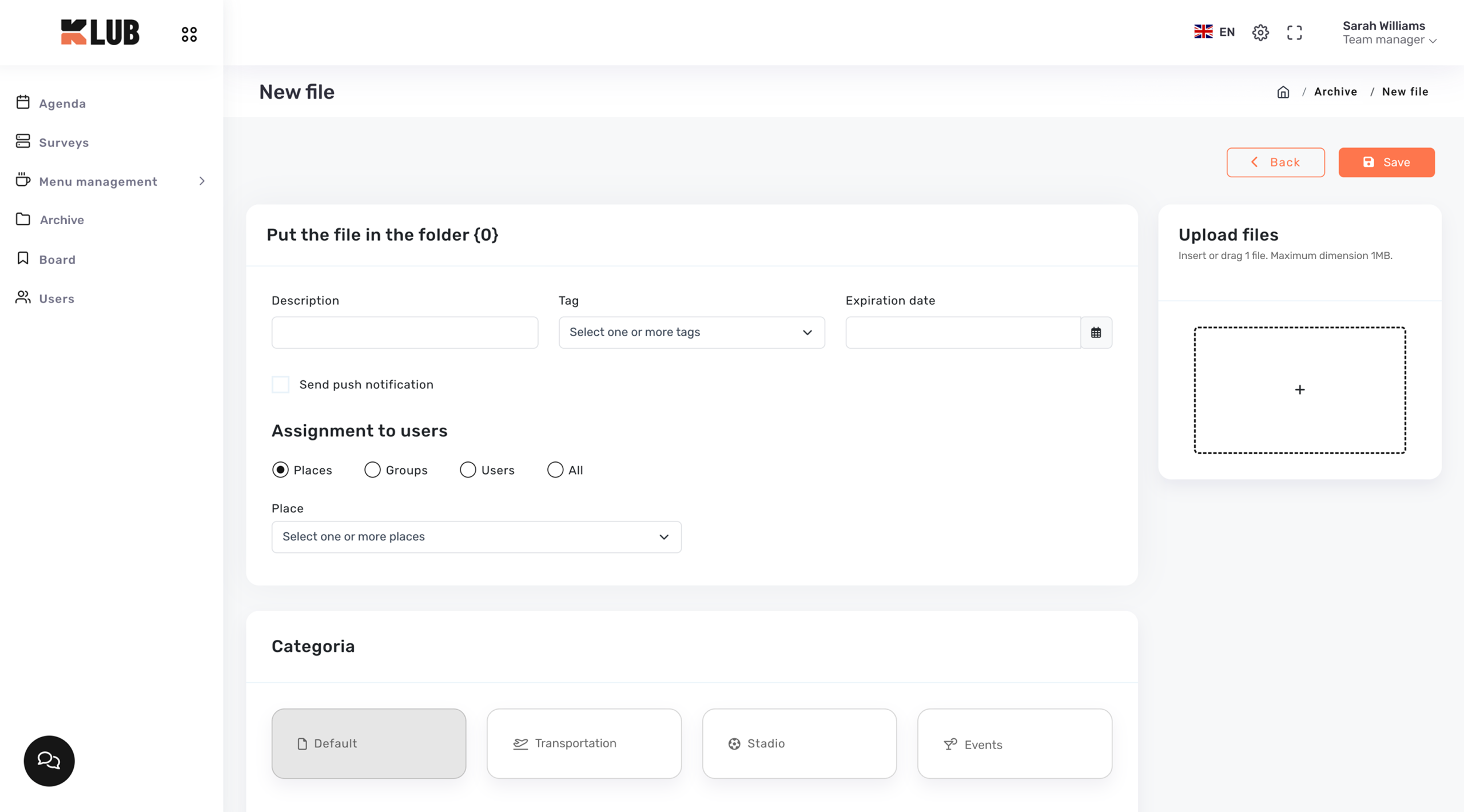Image resolution: width=1464 pixels, height=812 pixels.
Task: Focus the Description text field
Action: tap(404, 333)
